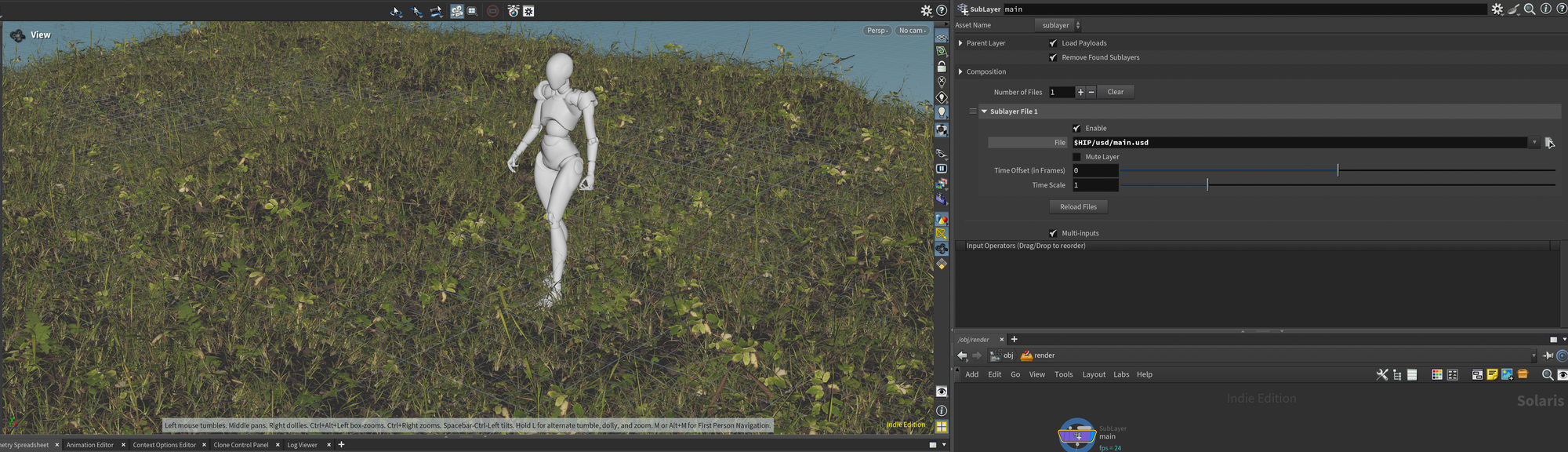
Task: Click the color palette icon in network toolbar
Action: pos(1437,375)
